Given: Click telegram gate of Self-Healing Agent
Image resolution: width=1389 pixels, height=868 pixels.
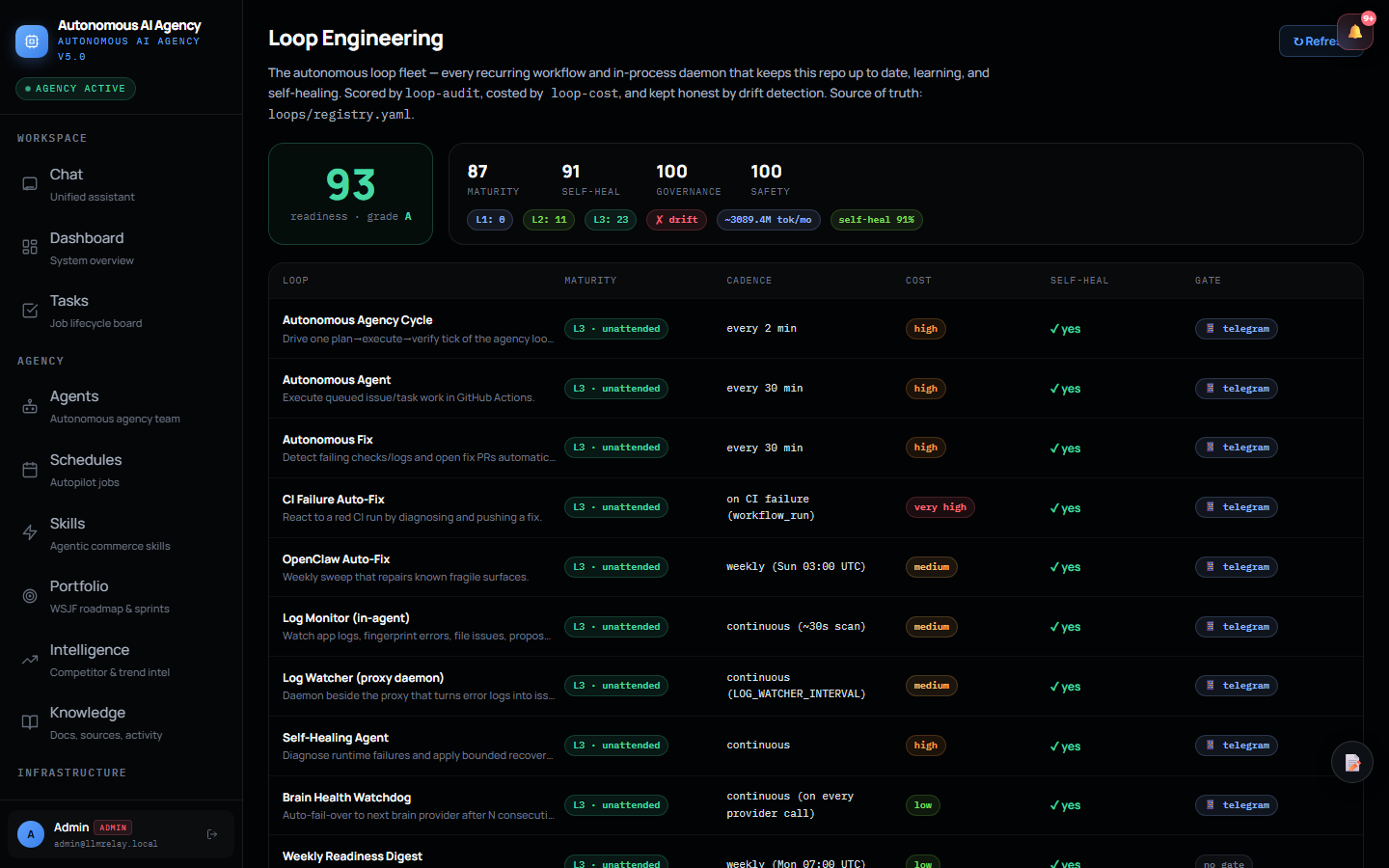Looking at the screenshot, I should pos(1237,746).
